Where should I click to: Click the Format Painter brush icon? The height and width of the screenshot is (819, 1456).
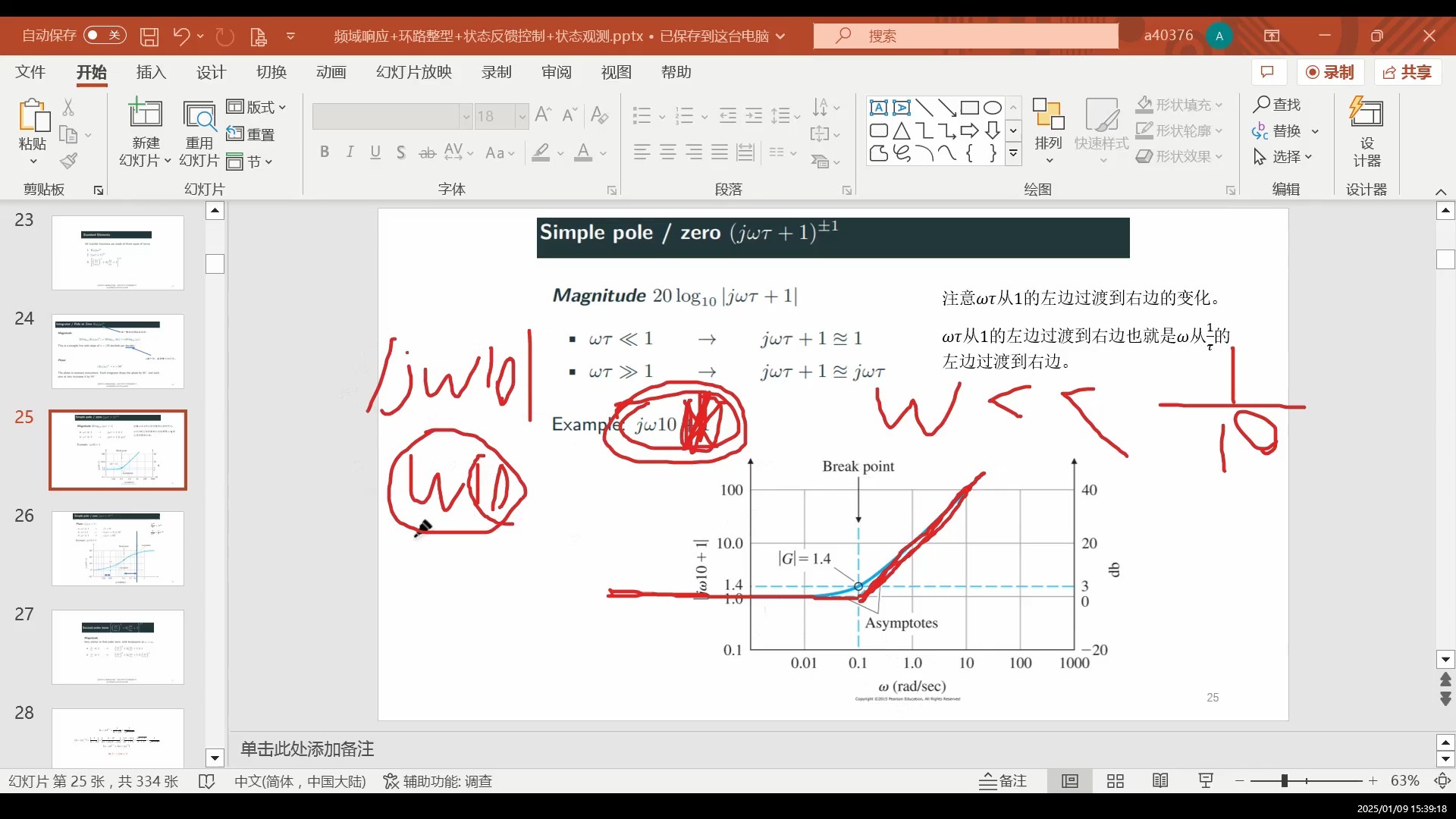point(69,161)
